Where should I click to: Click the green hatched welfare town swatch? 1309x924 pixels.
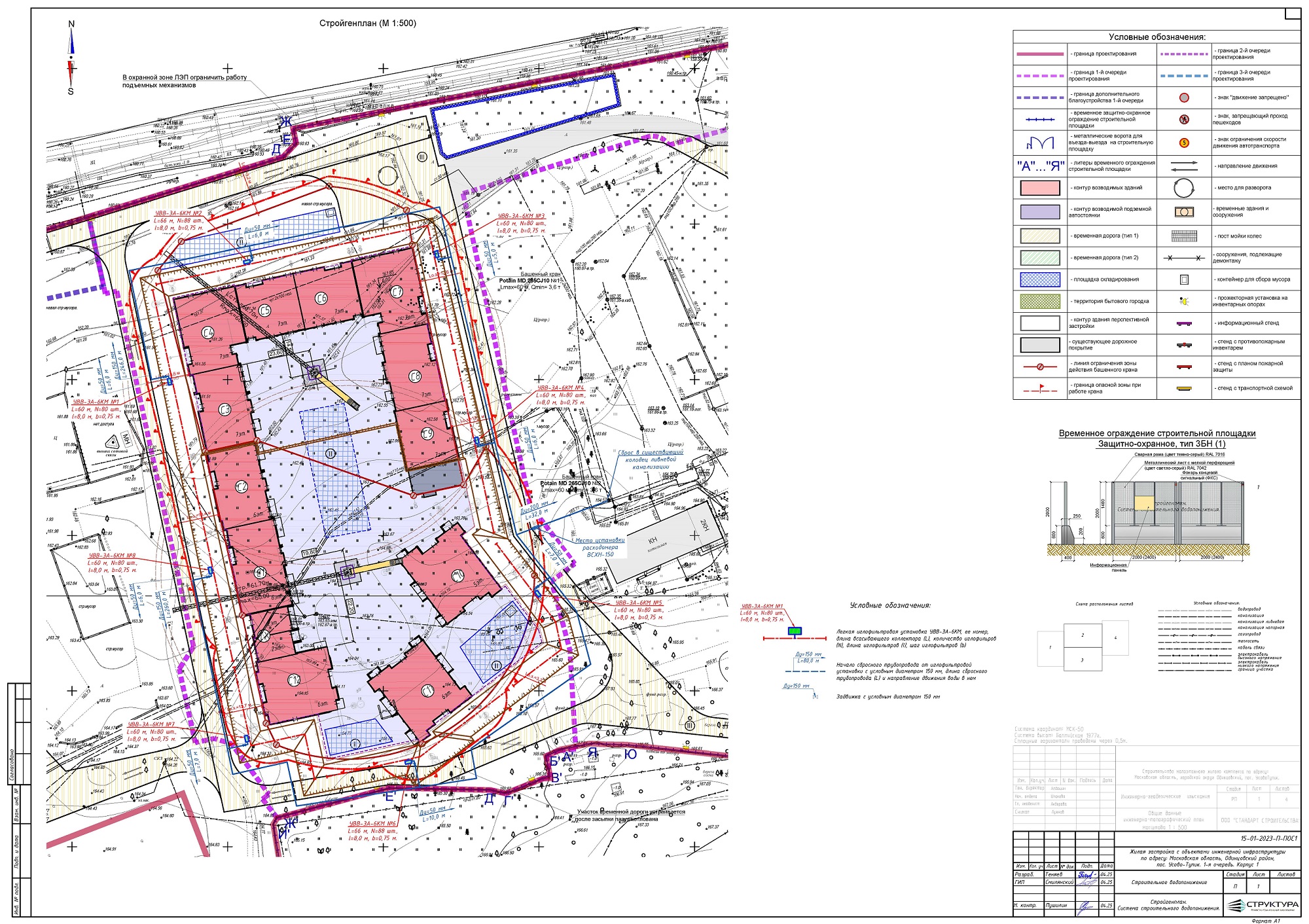[x=1040, y=301]
